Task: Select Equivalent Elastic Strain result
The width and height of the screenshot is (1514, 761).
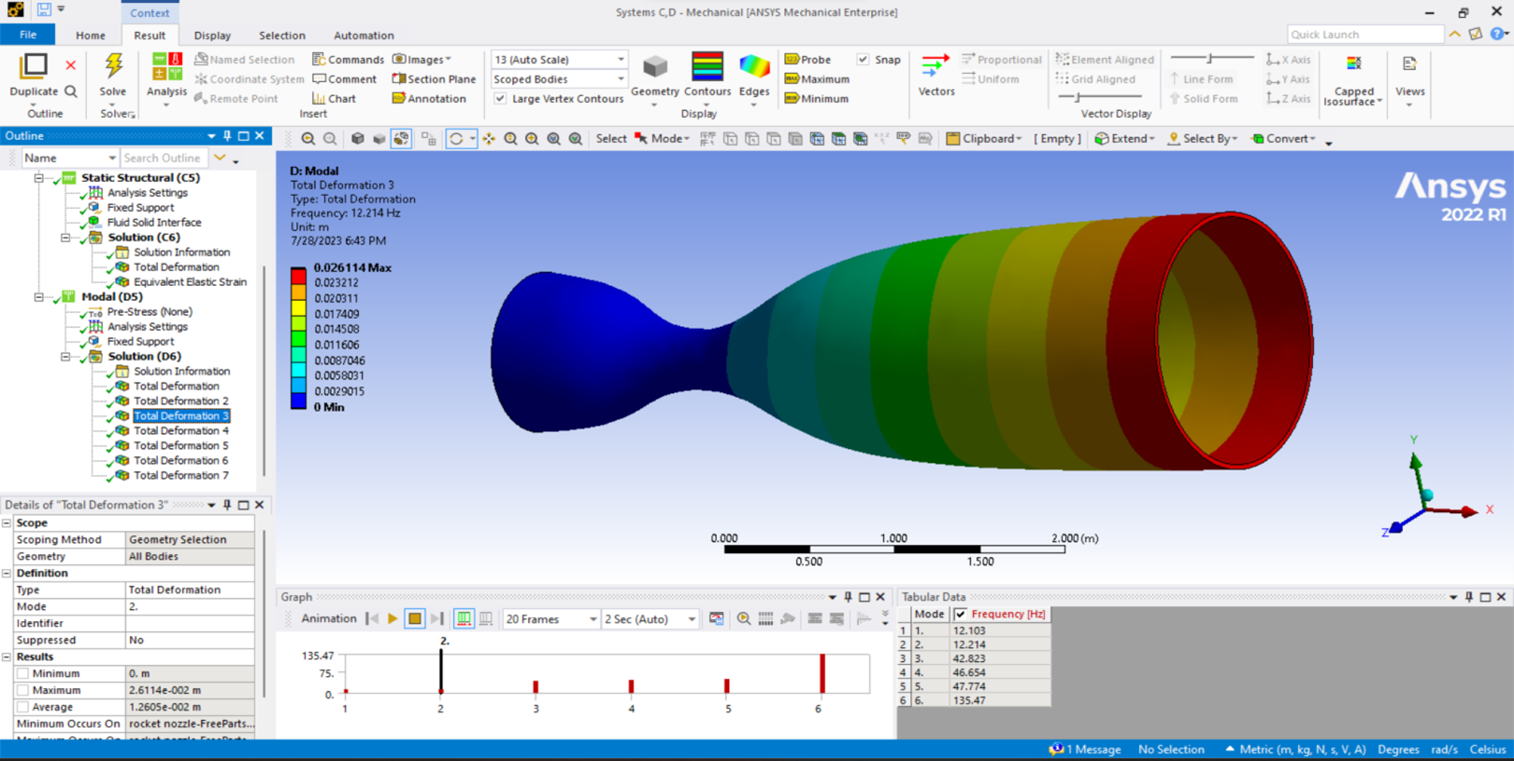Action: click(190, 282)
